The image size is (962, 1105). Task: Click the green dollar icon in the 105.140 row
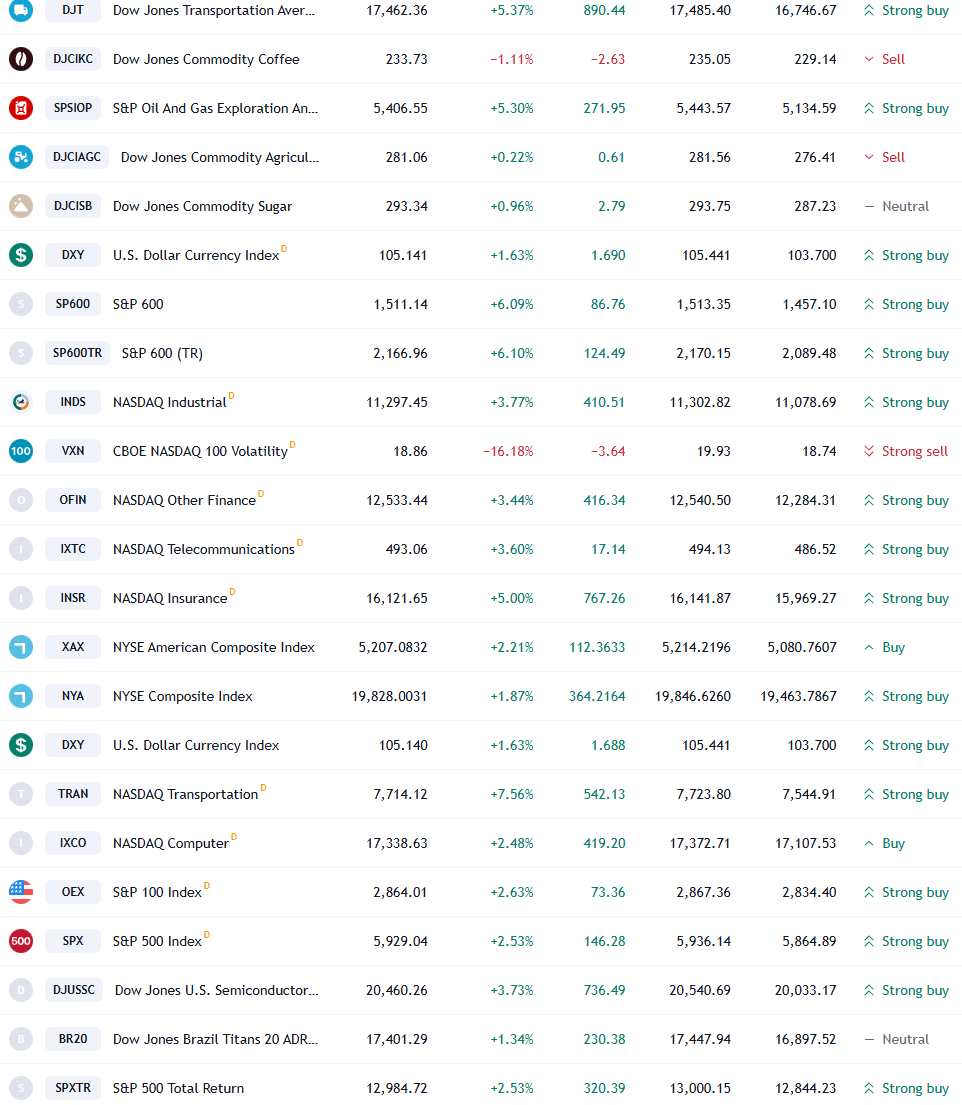click(x=21, y=745)
